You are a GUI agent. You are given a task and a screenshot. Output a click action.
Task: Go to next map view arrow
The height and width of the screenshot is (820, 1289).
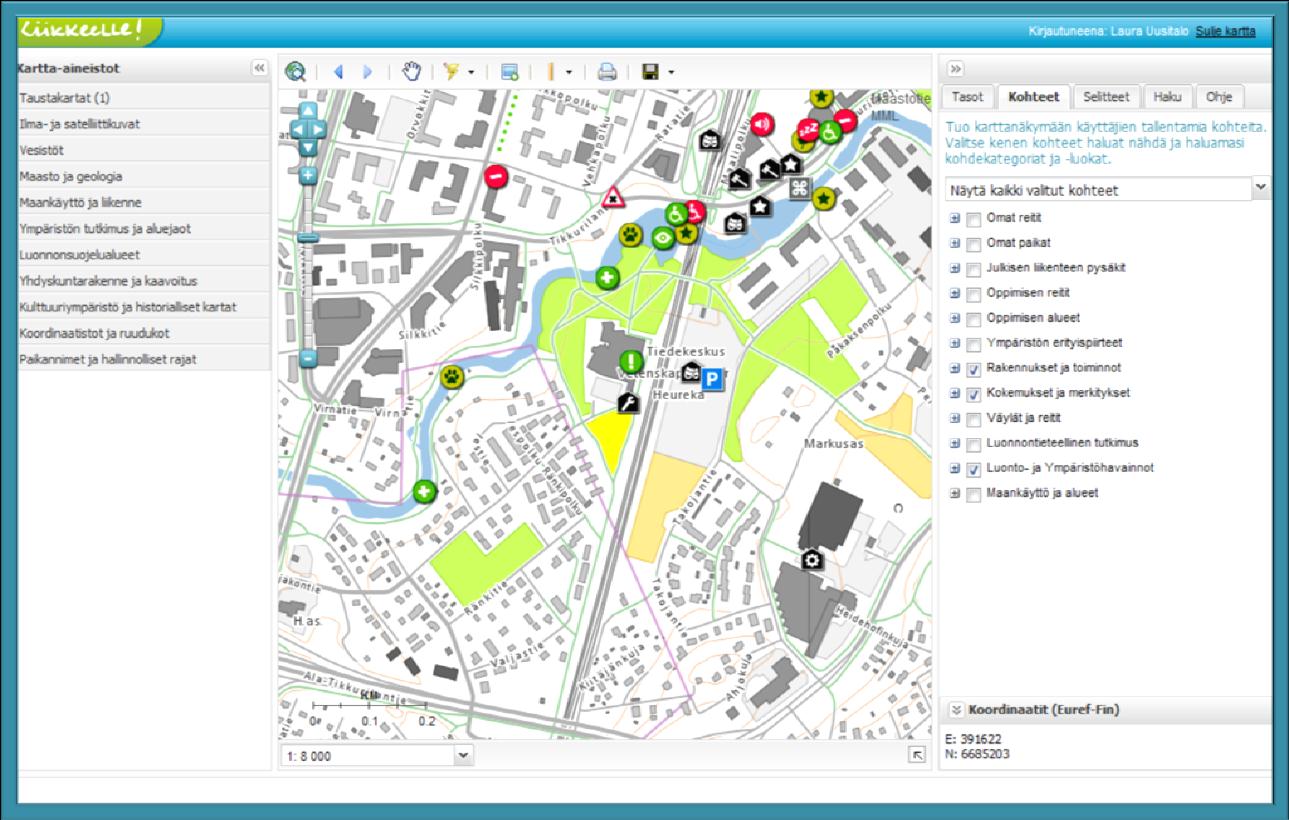[x=367, y=72]
